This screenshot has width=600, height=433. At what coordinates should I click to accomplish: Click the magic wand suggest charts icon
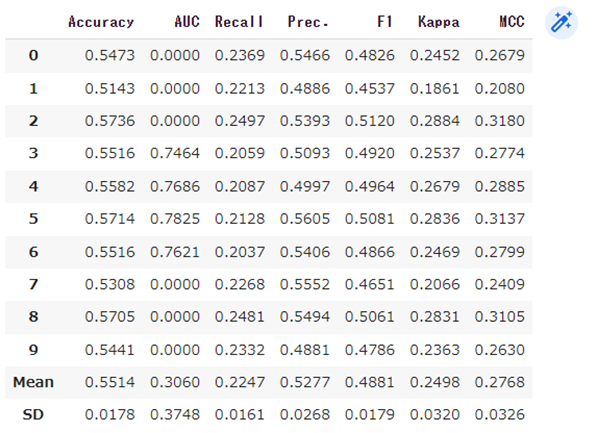pos(562,23)
